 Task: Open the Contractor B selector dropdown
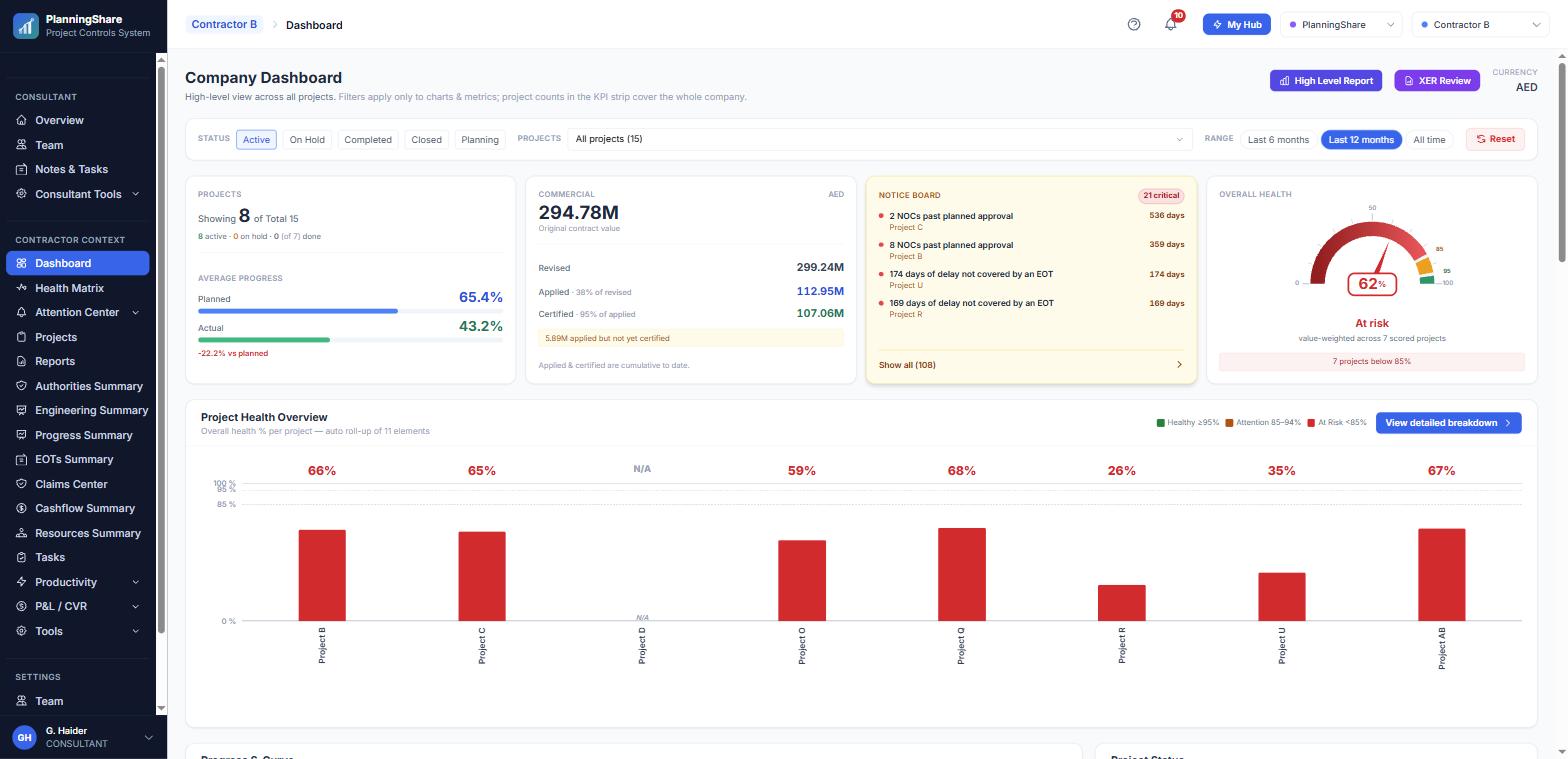1482,25
